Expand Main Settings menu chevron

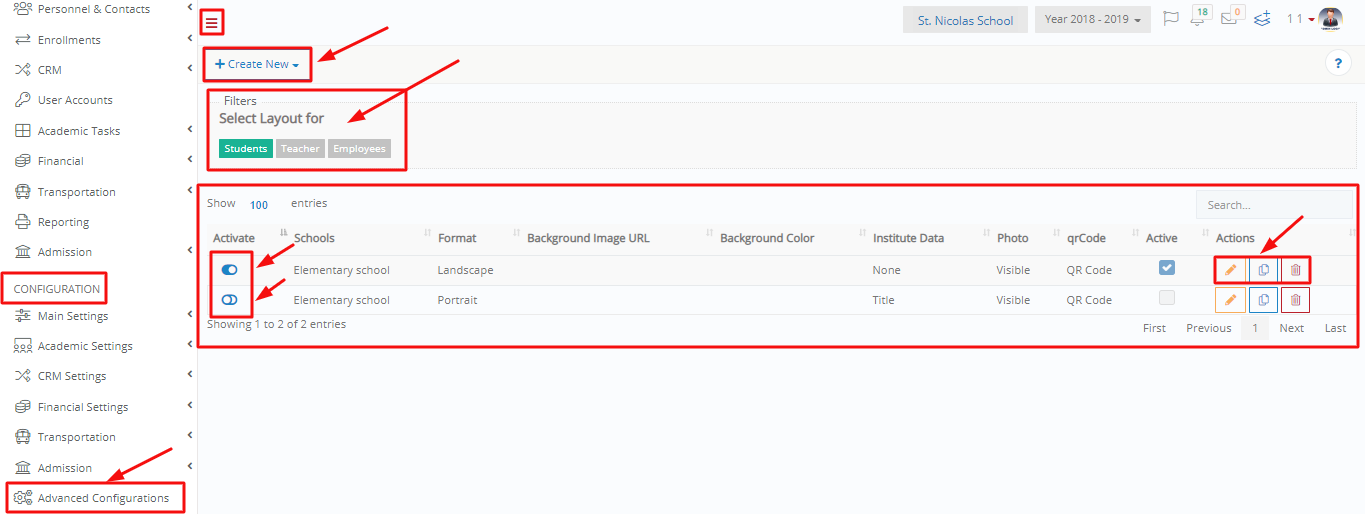190,315
